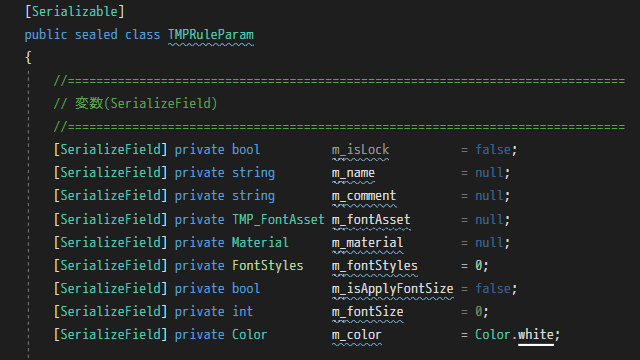The image size is (640, 360).
Task: Select the class name TMPRuleParam
Action: point(211,35)
